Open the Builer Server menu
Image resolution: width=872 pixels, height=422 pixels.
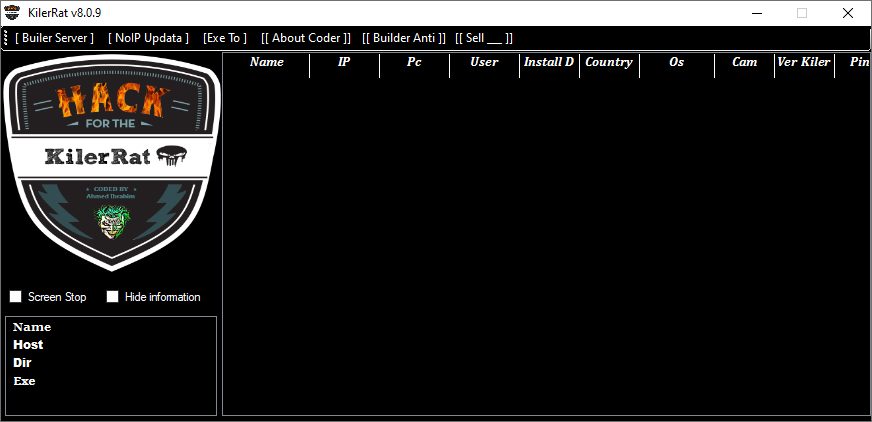(x=54, y=38)
